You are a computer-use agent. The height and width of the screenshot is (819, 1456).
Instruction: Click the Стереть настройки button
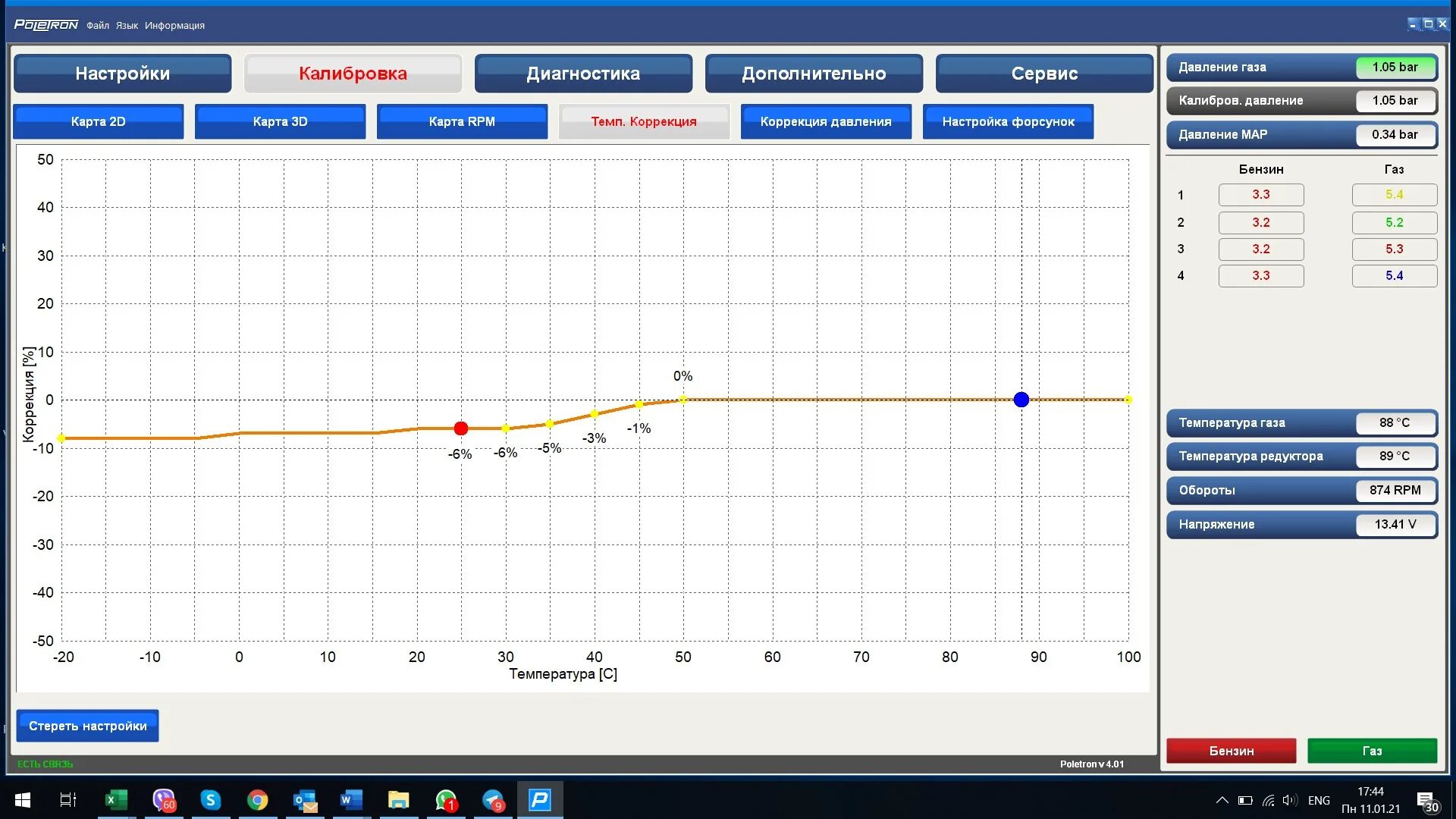point(88,726)
